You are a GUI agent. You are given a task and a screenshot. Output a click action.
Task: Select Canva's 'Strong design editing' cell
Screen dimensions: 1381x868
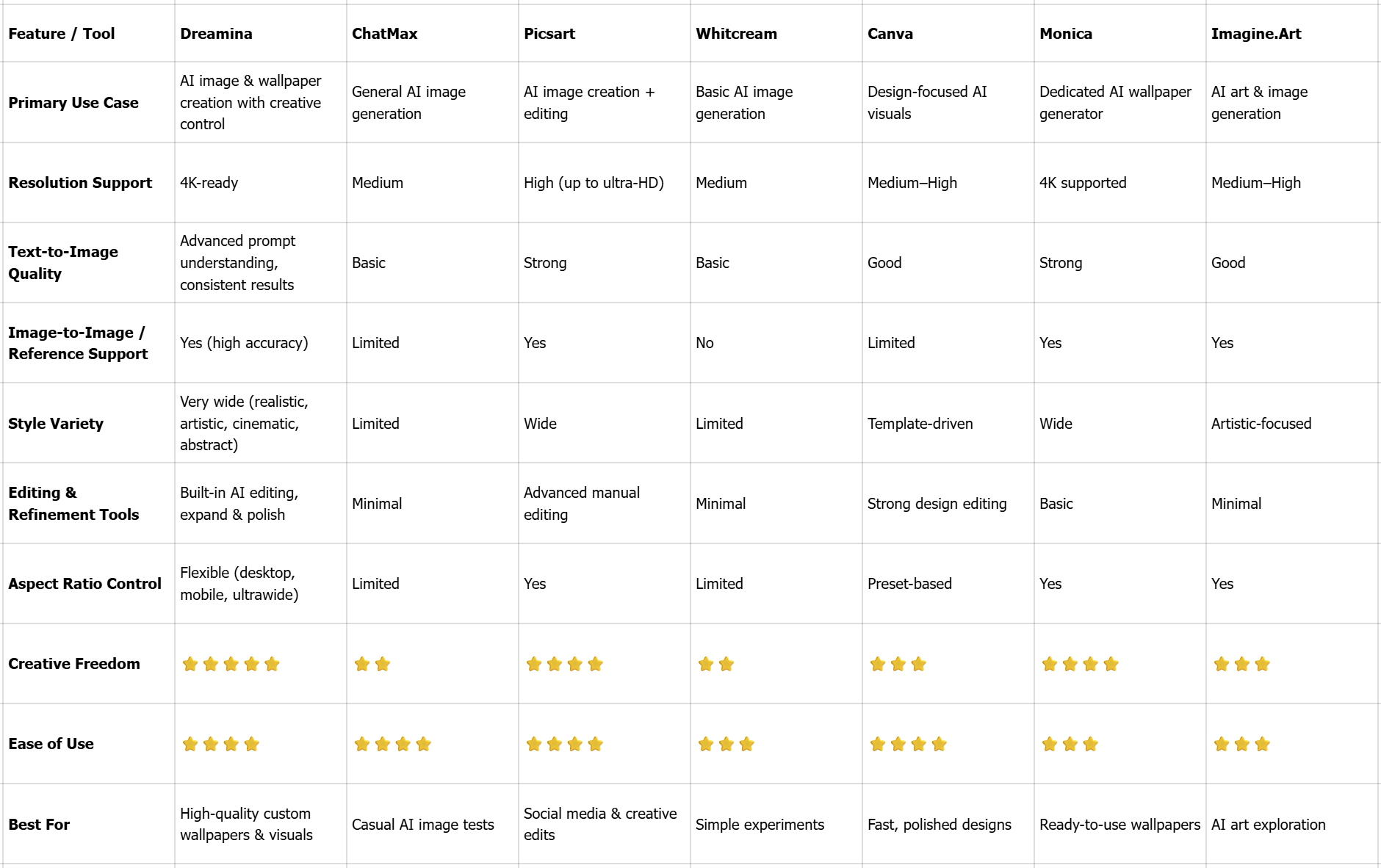[x=937, y=504]
